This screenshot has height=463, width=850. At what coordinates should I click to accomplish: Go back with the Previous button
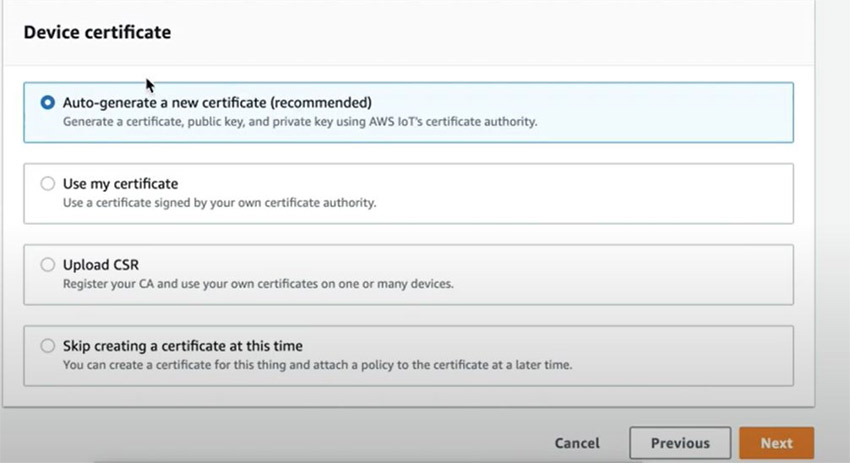680,443
